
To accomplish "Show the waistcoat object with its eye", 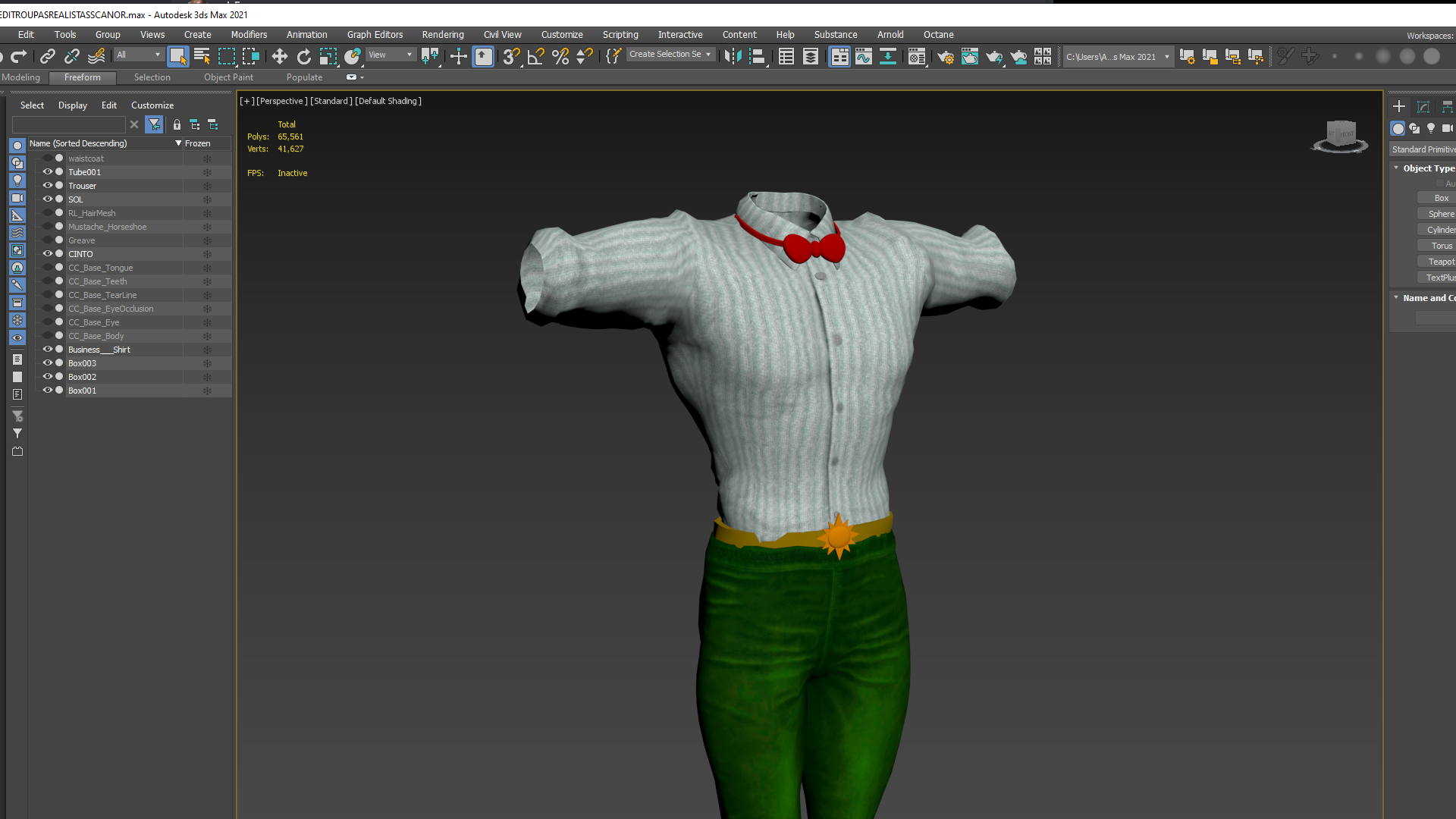I will (47, 158).
